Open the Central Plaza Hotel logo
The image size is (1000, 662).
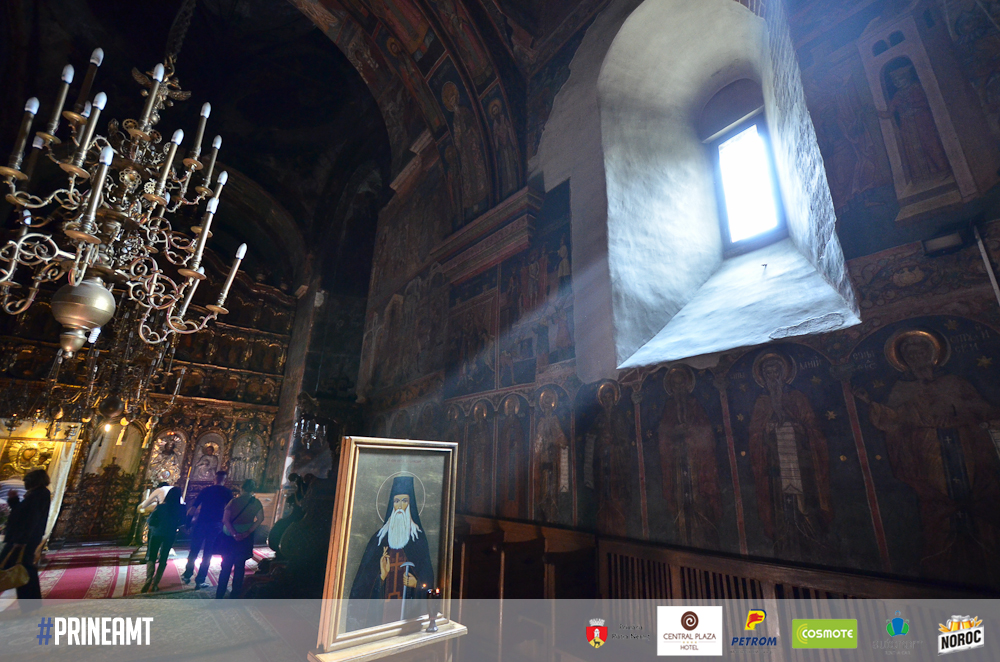(689, 631)
